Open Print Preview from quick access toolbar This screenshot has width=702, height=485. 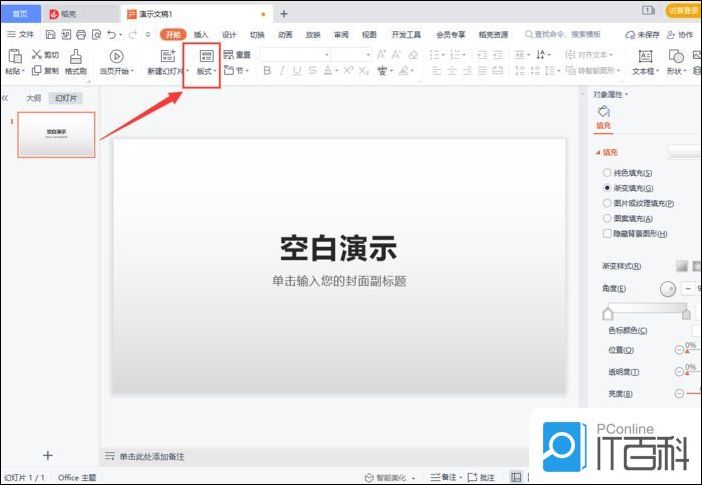click(x=96, y=34)
